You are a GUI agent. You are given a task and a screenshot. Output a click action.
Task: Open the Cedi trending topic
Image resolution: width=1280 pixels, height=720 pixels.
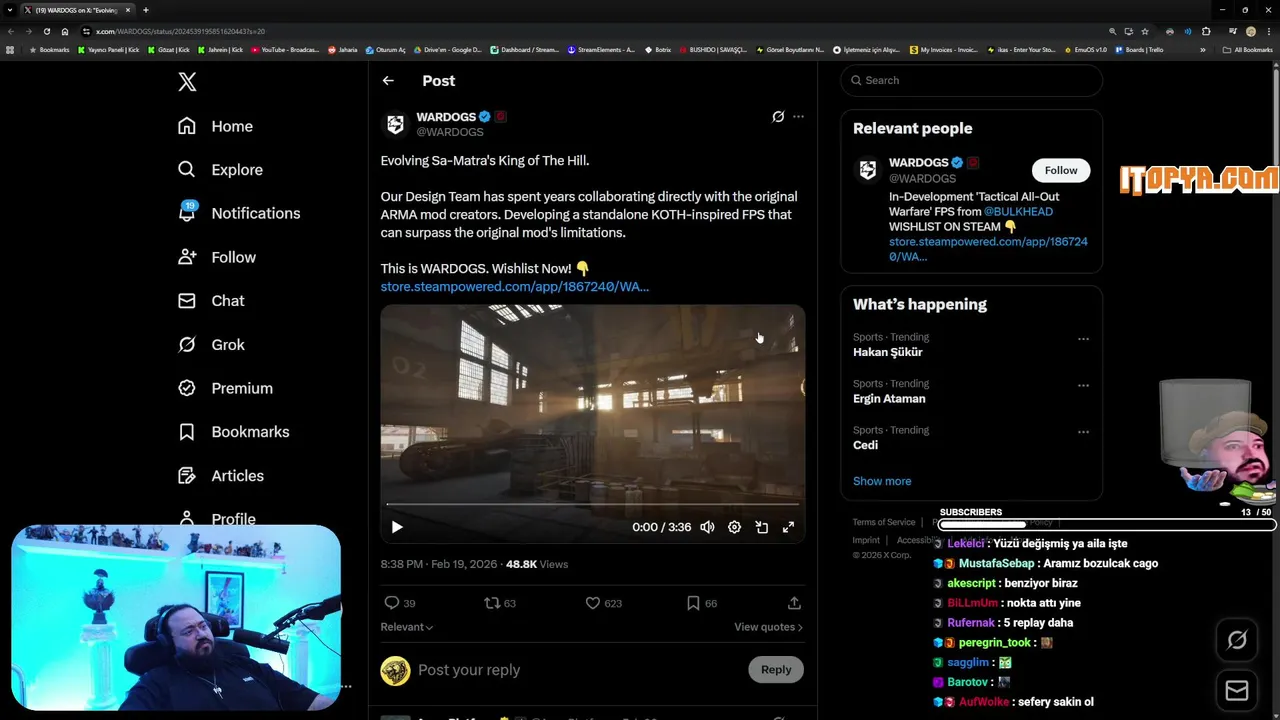coord(865,445)
